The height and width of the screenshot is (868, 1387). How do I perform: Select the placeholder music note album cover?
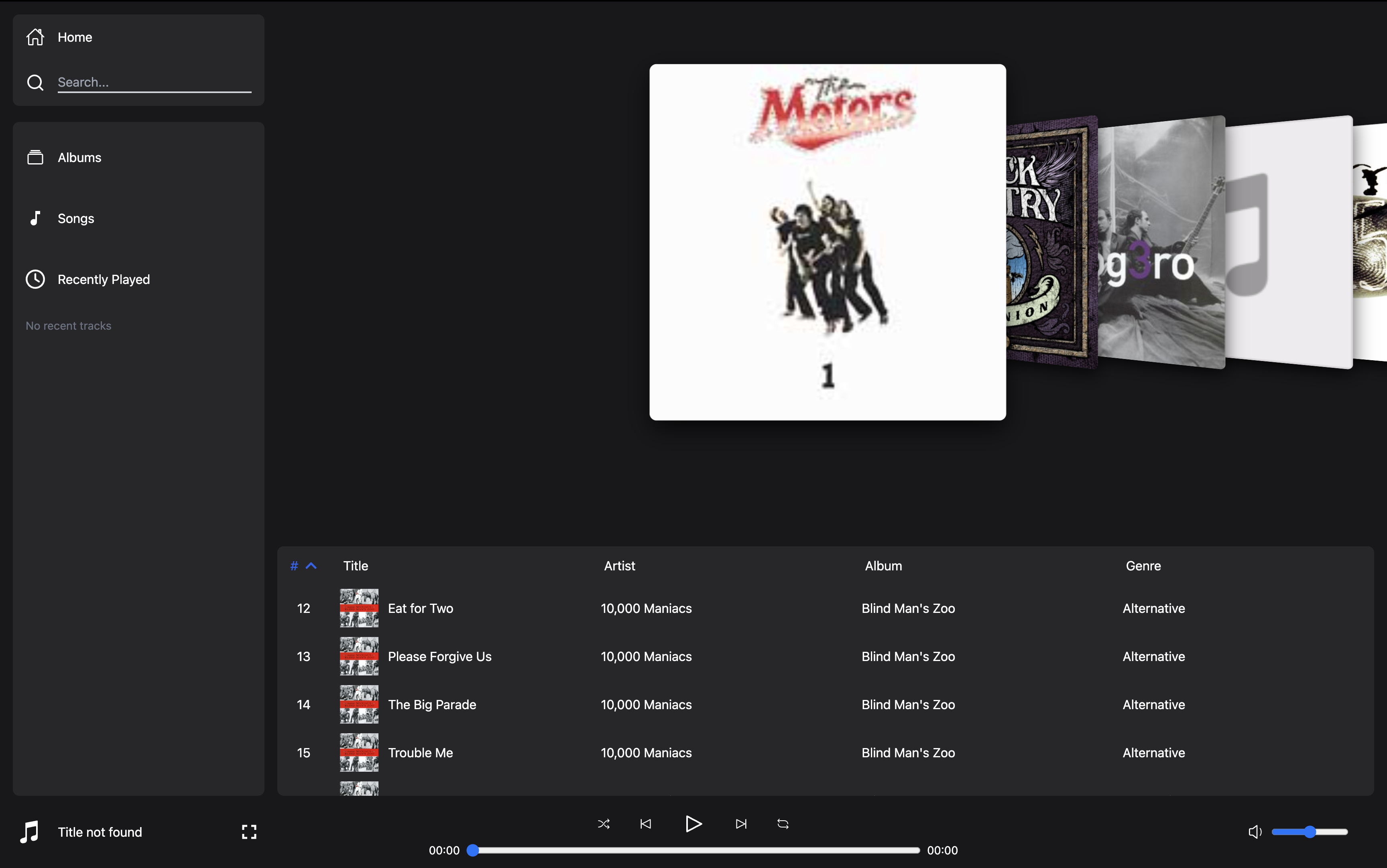(x=1289, y=242)
